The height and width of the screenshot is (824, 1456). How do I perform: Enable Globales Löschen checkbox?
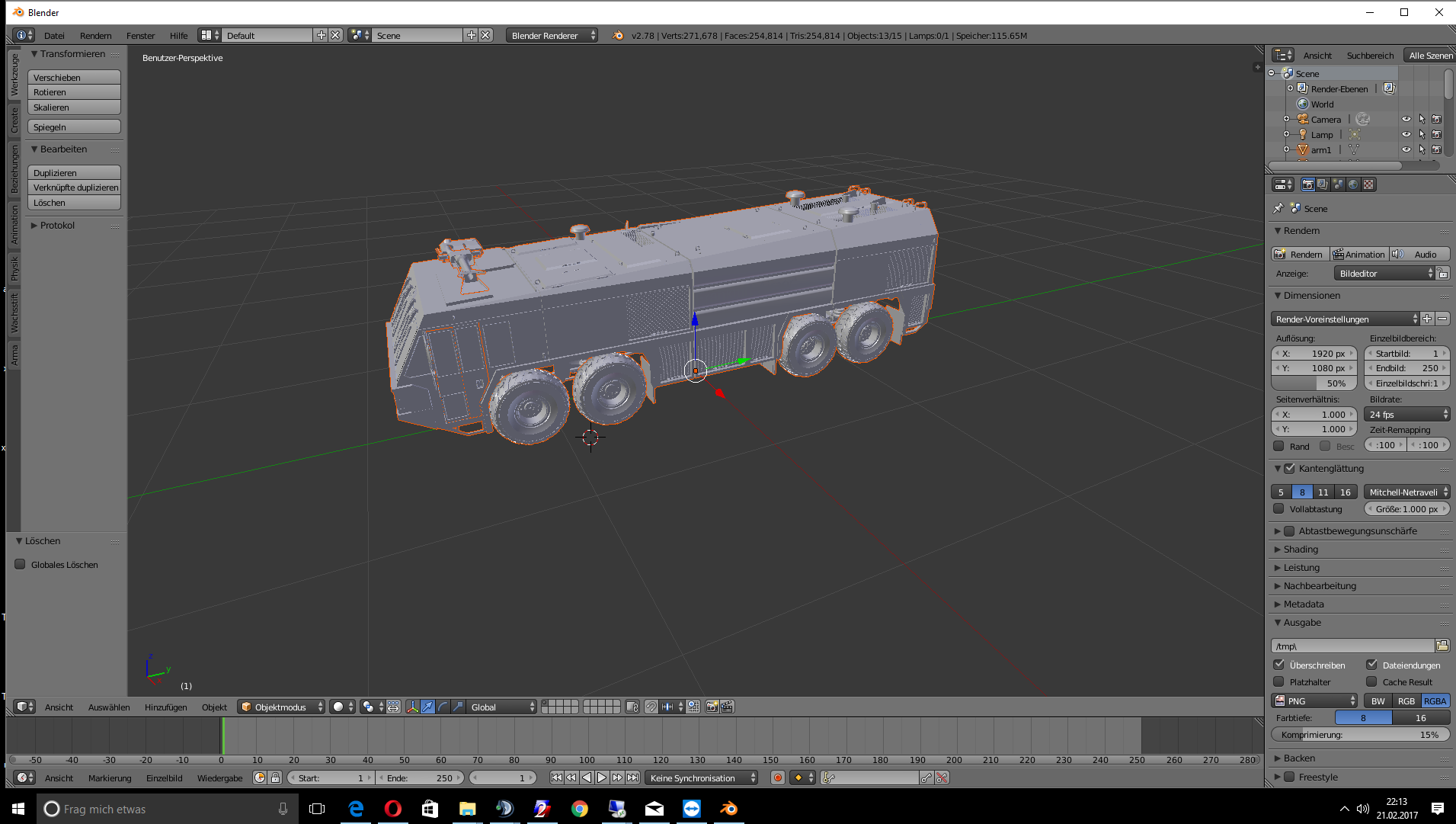(21, 565)
